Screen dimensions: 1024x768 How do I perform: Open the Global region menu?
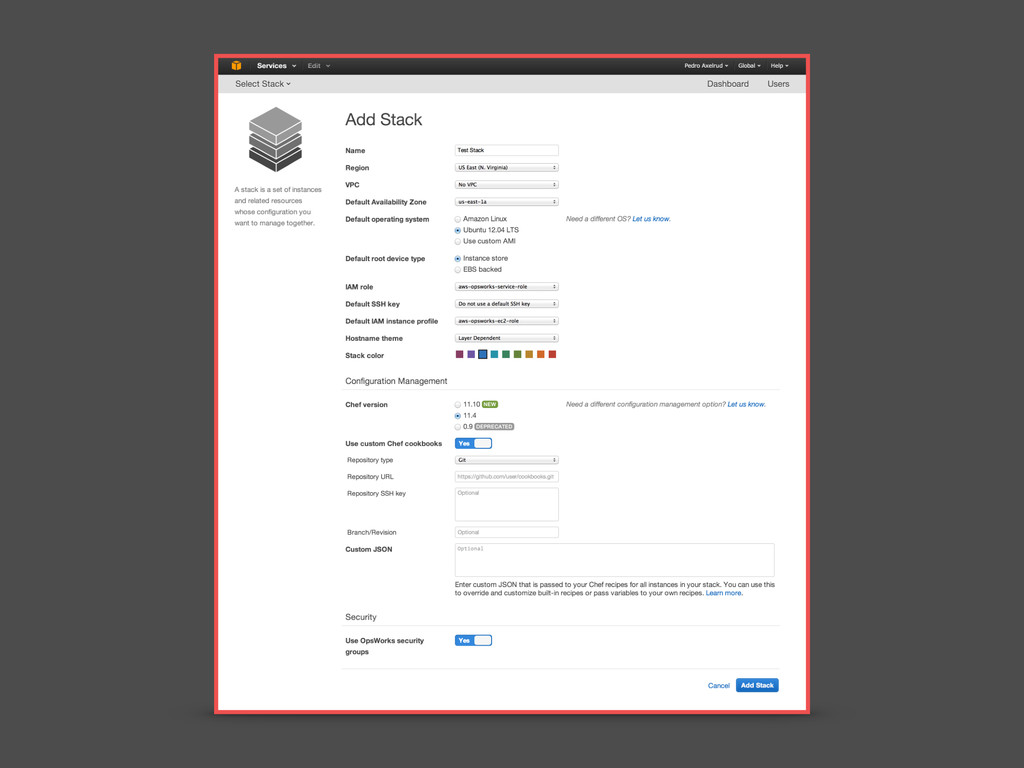pos(749,66)
